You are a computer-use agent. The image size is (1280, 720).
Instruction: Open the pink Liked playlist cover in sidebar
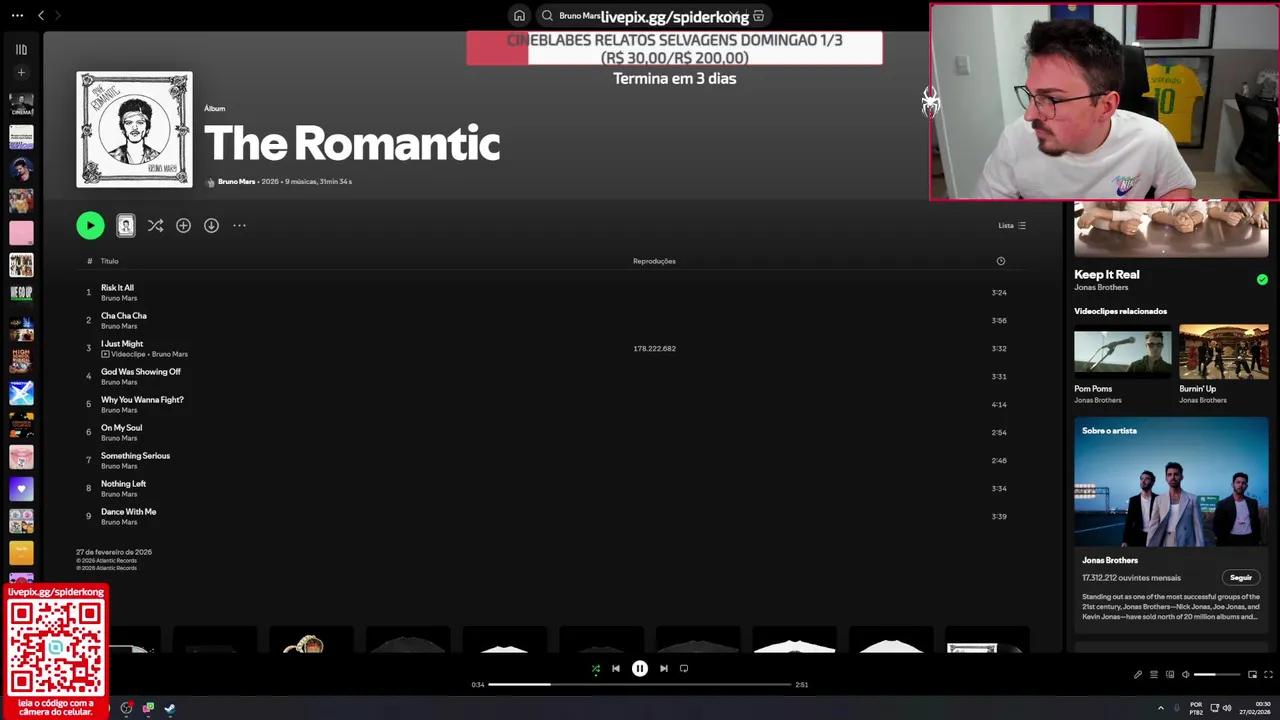click(21, 232)
